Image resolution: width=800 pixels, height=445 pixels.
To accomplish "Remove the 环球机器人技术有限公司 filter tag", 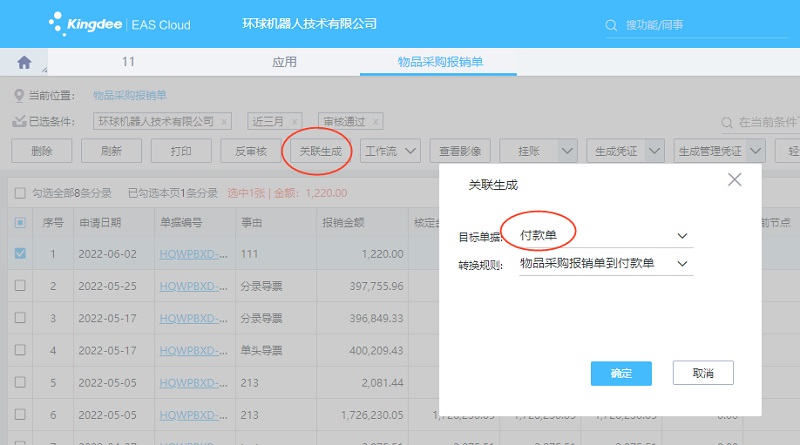I will pyautogui.click(x=224, y=121).
